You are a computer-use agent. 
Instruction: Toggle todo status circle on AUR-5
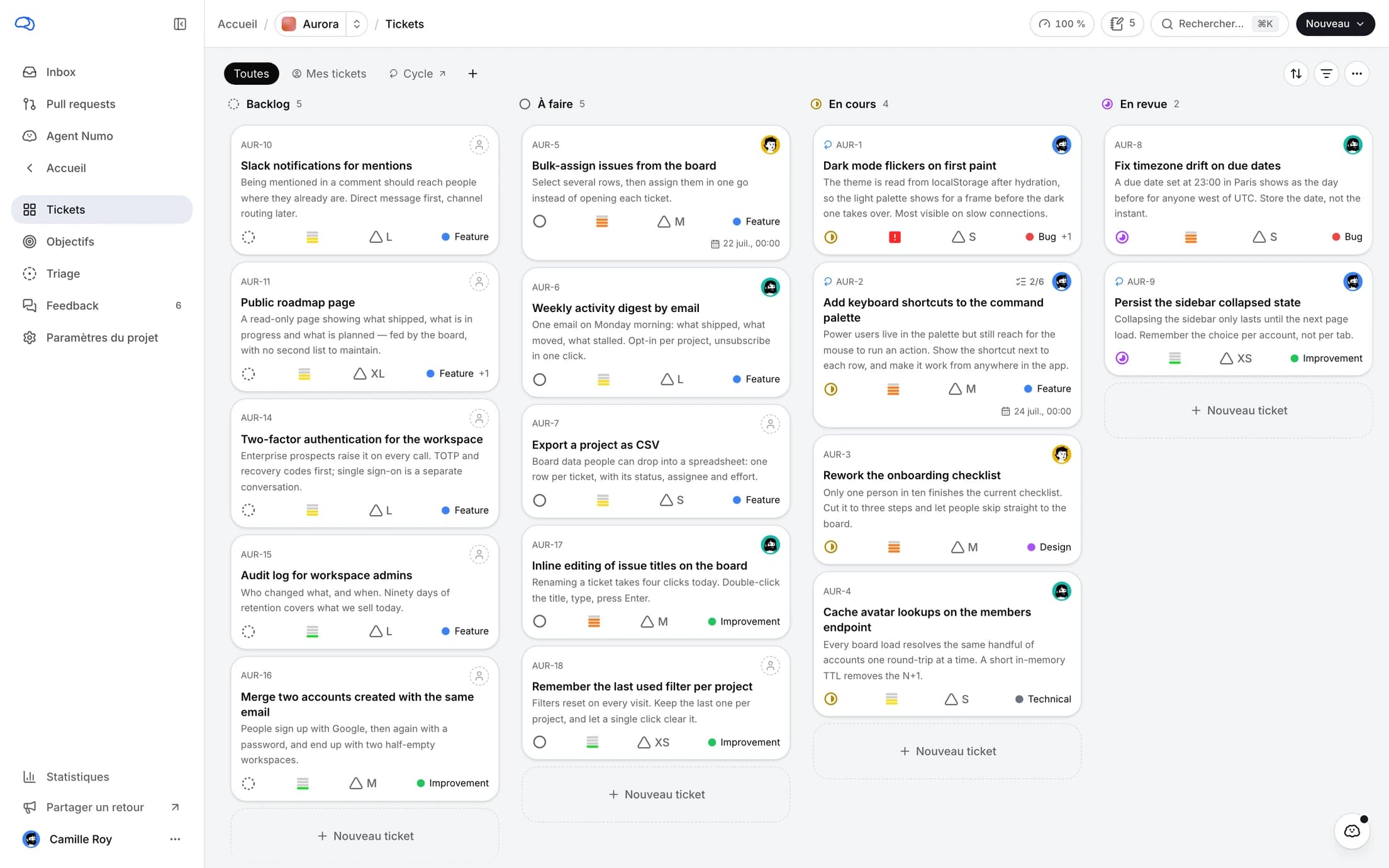point(539,221)
